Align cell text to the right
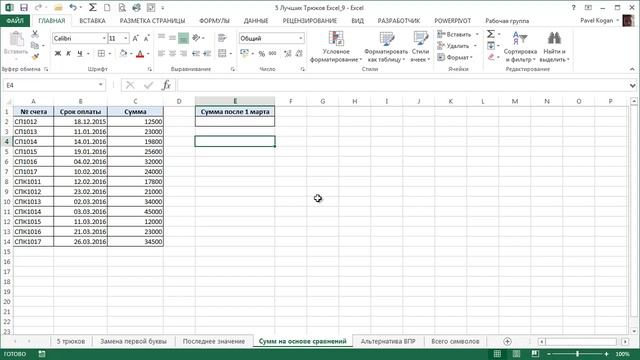The height and width of the screenshot is (360, 640). pyautogui.click(x=183, y=53)
